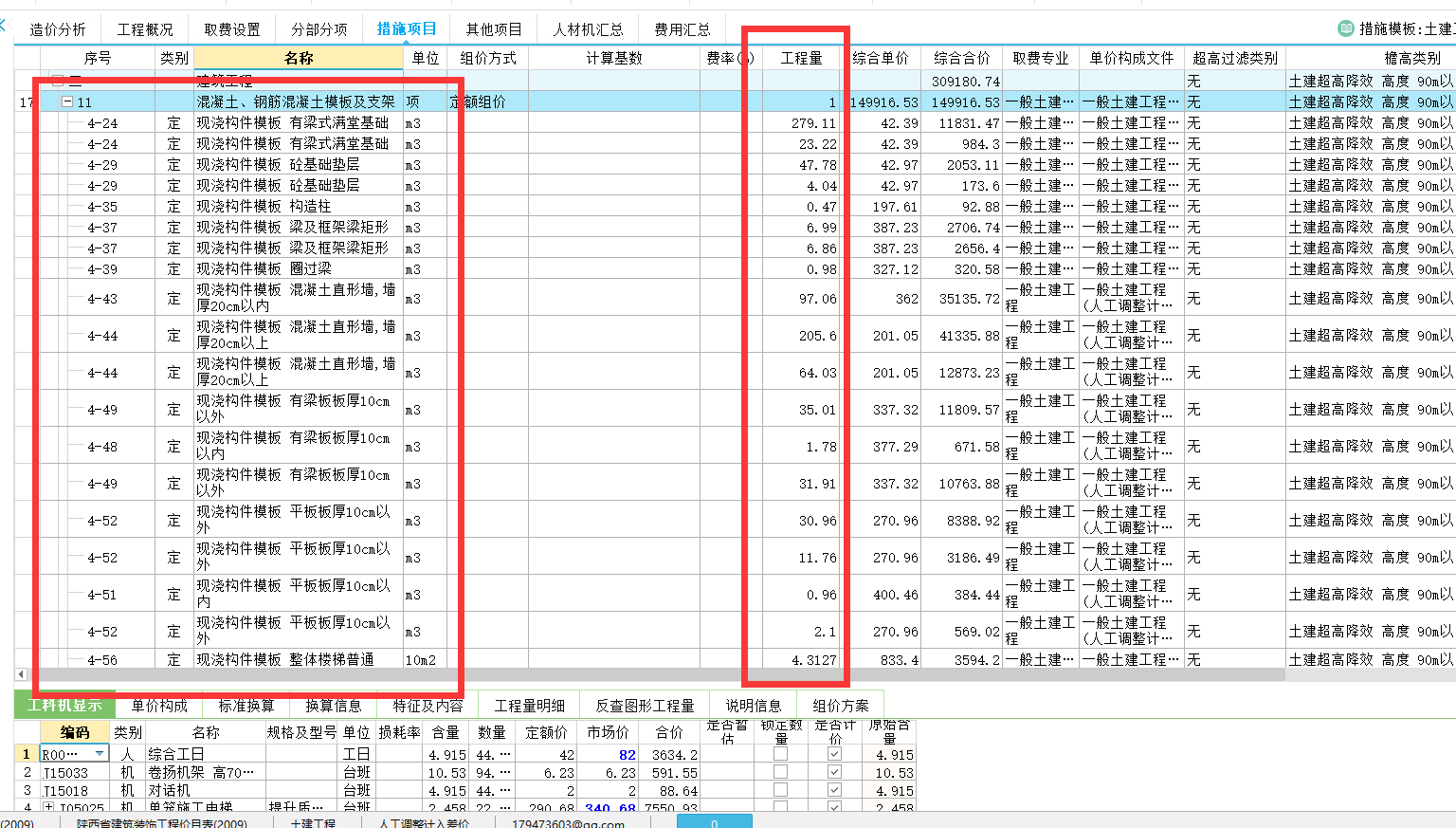Image resolution: width=1456 pixels, height=828 pixels.
Task: Uncheck 是否计价 for 对讲机 row
Action: click(834, 790)
